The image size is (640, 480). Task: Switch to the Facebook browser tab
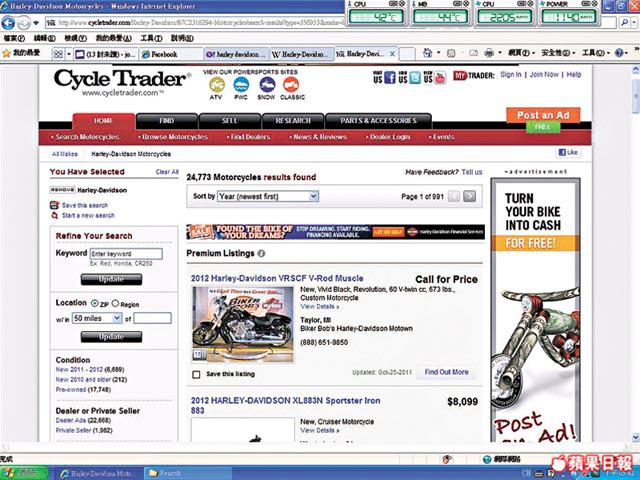171,54
